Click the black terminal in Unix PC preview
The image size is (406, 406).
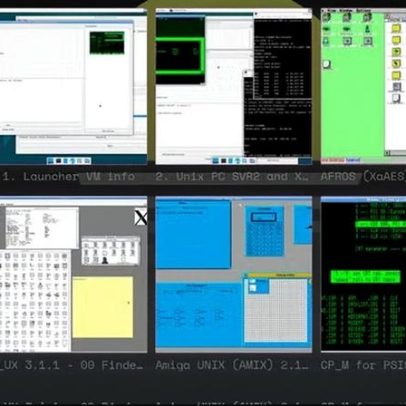point(282,87)
